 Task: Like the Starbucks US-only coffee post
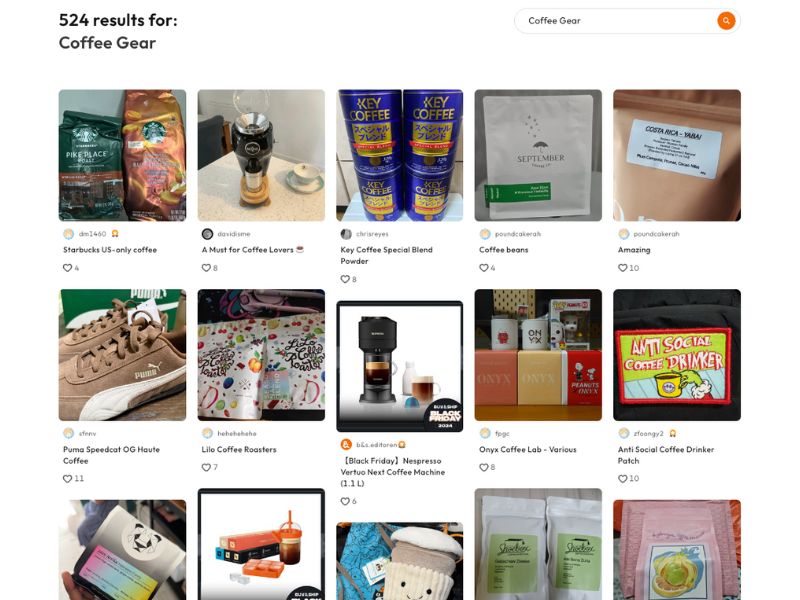[x=67, y=268]
